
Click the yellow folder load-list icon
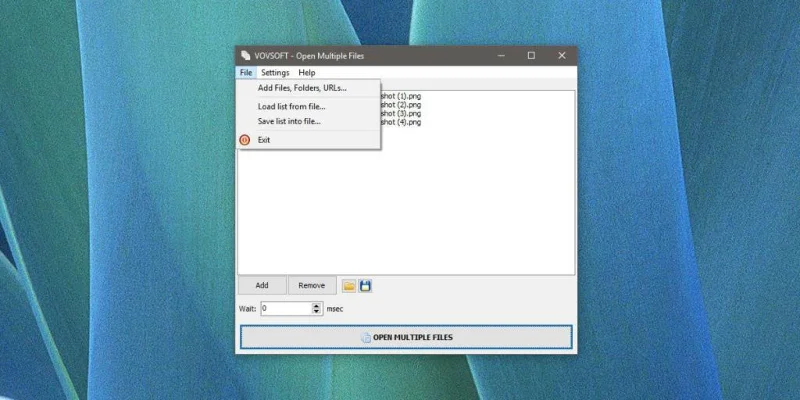(x=349, y=286)
